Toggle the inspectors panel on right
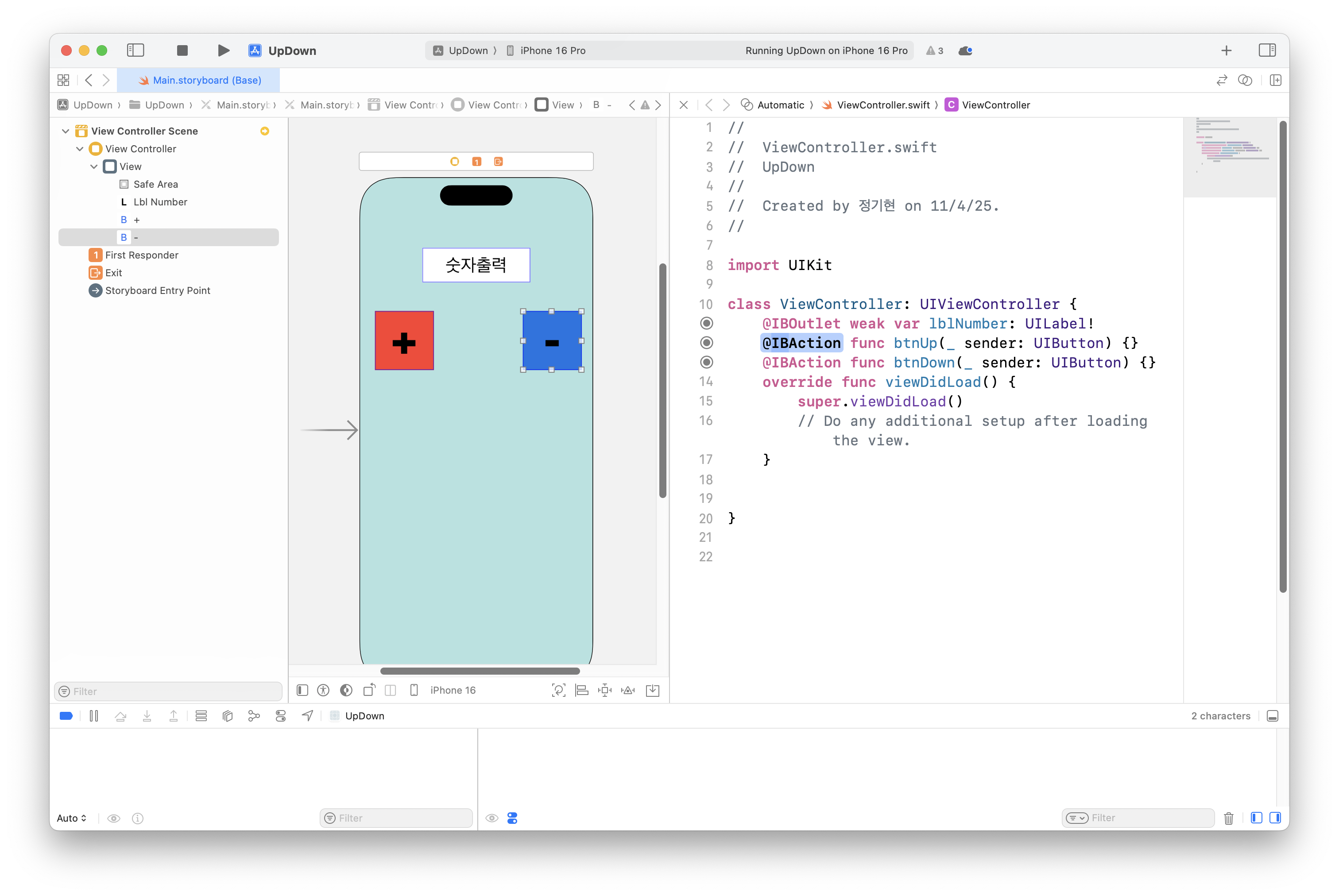This screenshot has width=1339, height=896. click(x=1267, y=50)
